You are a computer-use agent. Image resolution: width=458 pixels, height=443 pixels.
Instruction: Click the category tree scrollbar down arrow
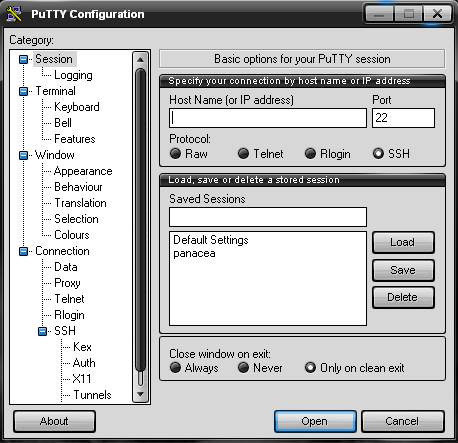[140, 394]
